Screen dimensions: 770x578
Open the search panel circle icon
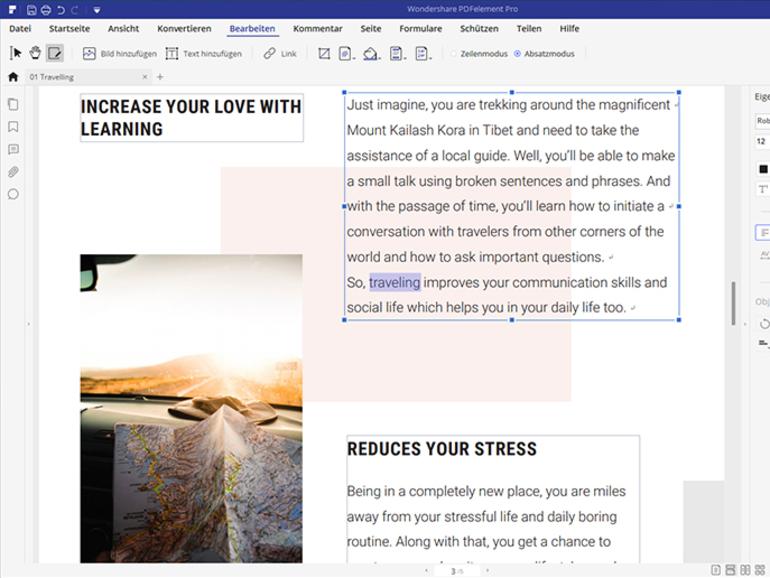click(x=13, y=194)
